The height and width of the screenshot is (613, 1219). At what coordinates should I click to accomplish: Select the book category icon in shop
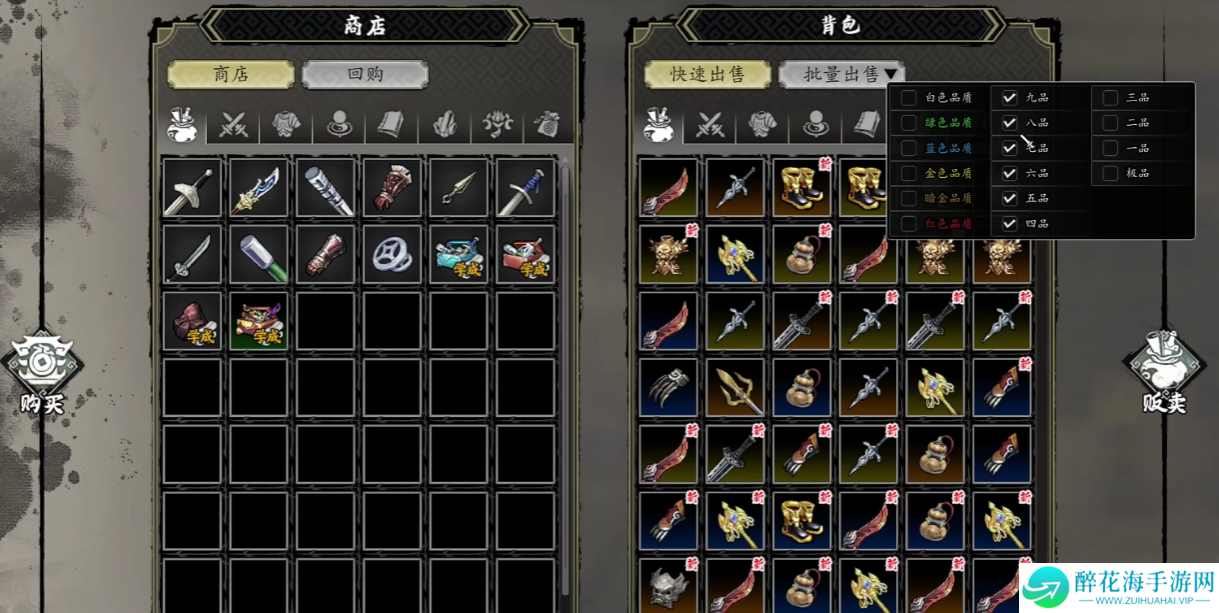(x=391, y=125)
